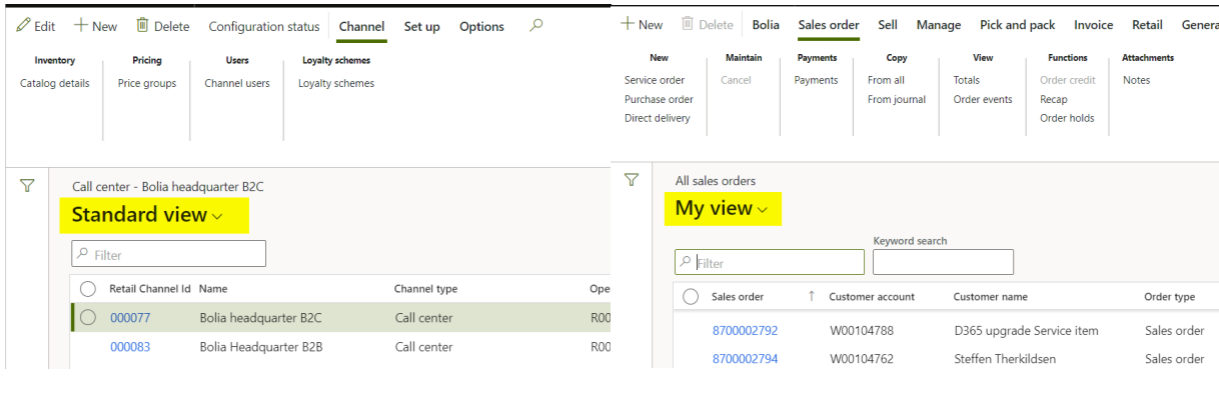Switch to the Pick and pack tab
The width and height of the screenshot is (1219, 400).
[1016, 25]
